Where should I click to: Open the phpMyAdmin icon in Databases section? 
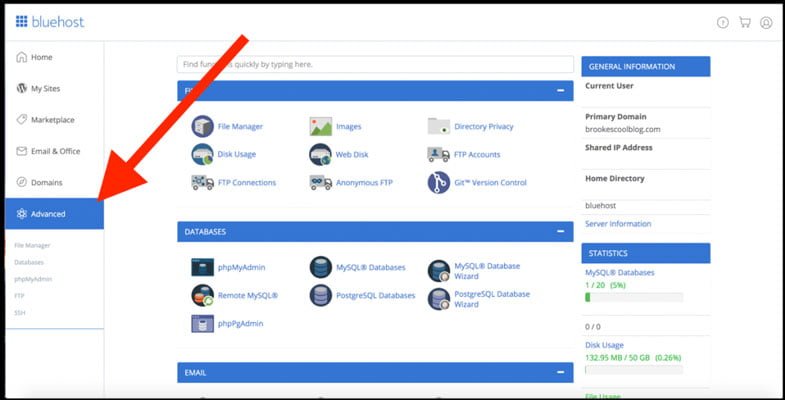coord(202,267)
